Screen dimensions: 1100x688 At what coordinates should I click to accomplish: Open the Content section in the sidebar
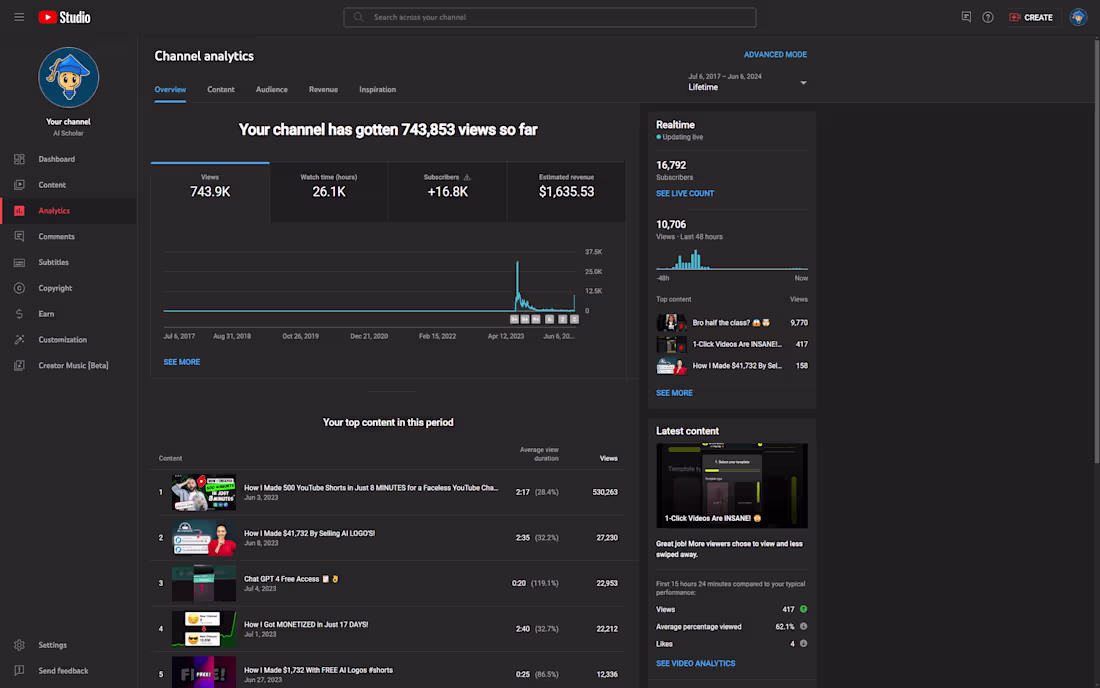[53, 184]
